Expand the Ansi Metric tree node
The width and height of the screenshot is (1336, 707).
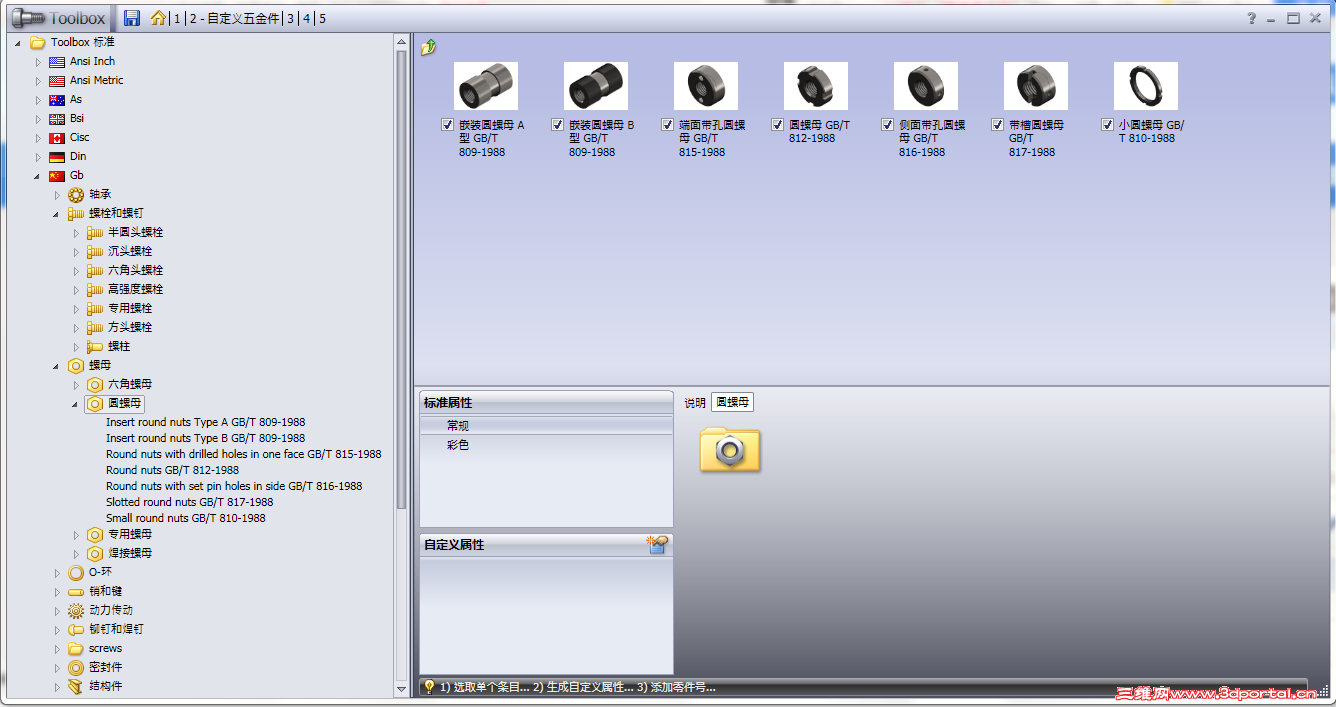[38, 81]
